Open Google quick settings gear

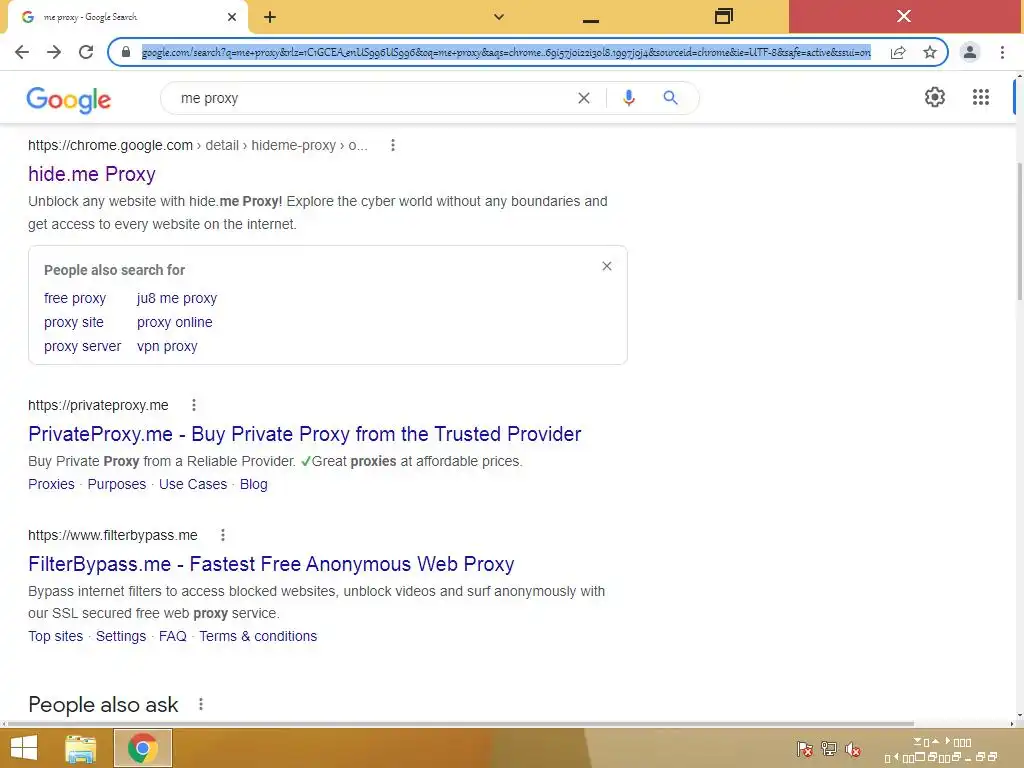[935, 97]
